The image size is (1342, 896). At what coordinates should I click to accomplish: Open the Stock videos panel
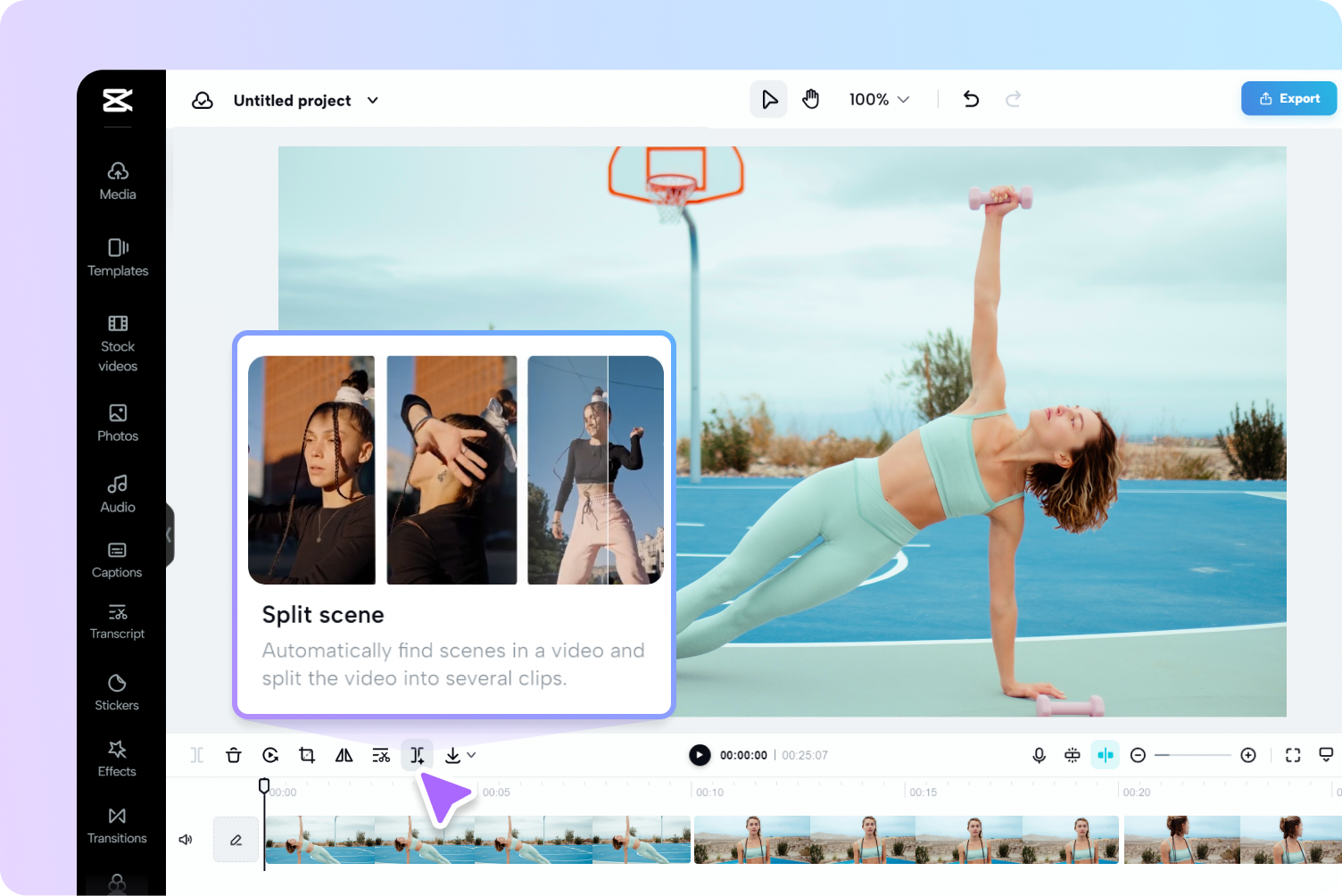point(117,343)
